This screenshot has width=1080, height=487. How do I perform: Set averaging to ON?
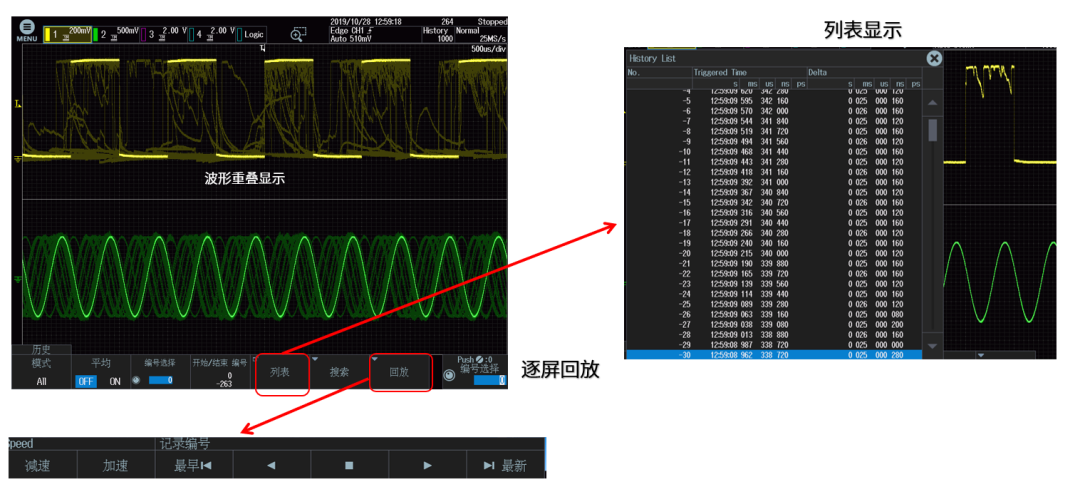[x=114, y=381]
